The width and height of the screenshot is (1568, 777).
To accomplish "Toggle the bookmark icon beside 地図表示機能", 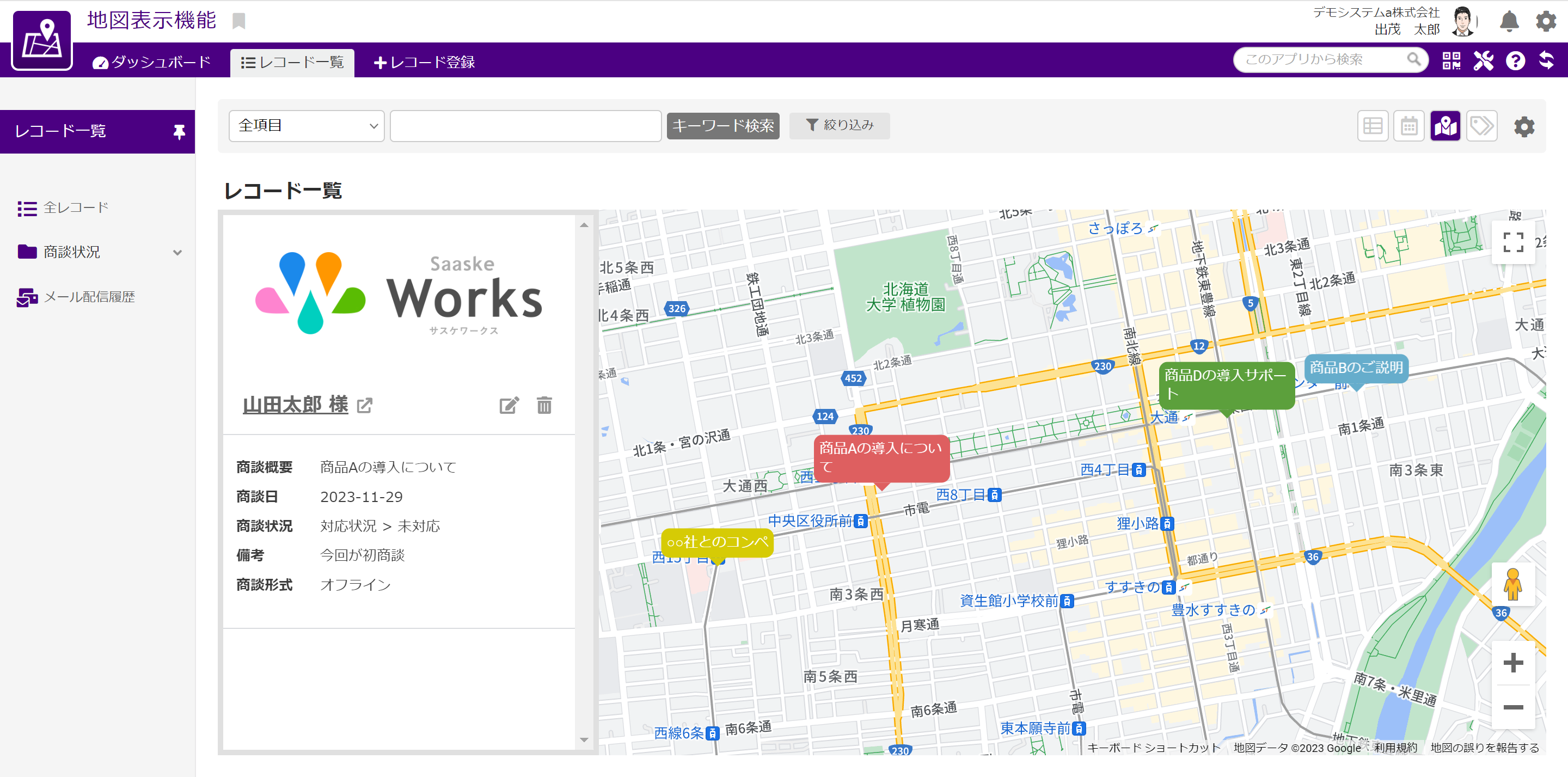I will [x=238, y=21].
